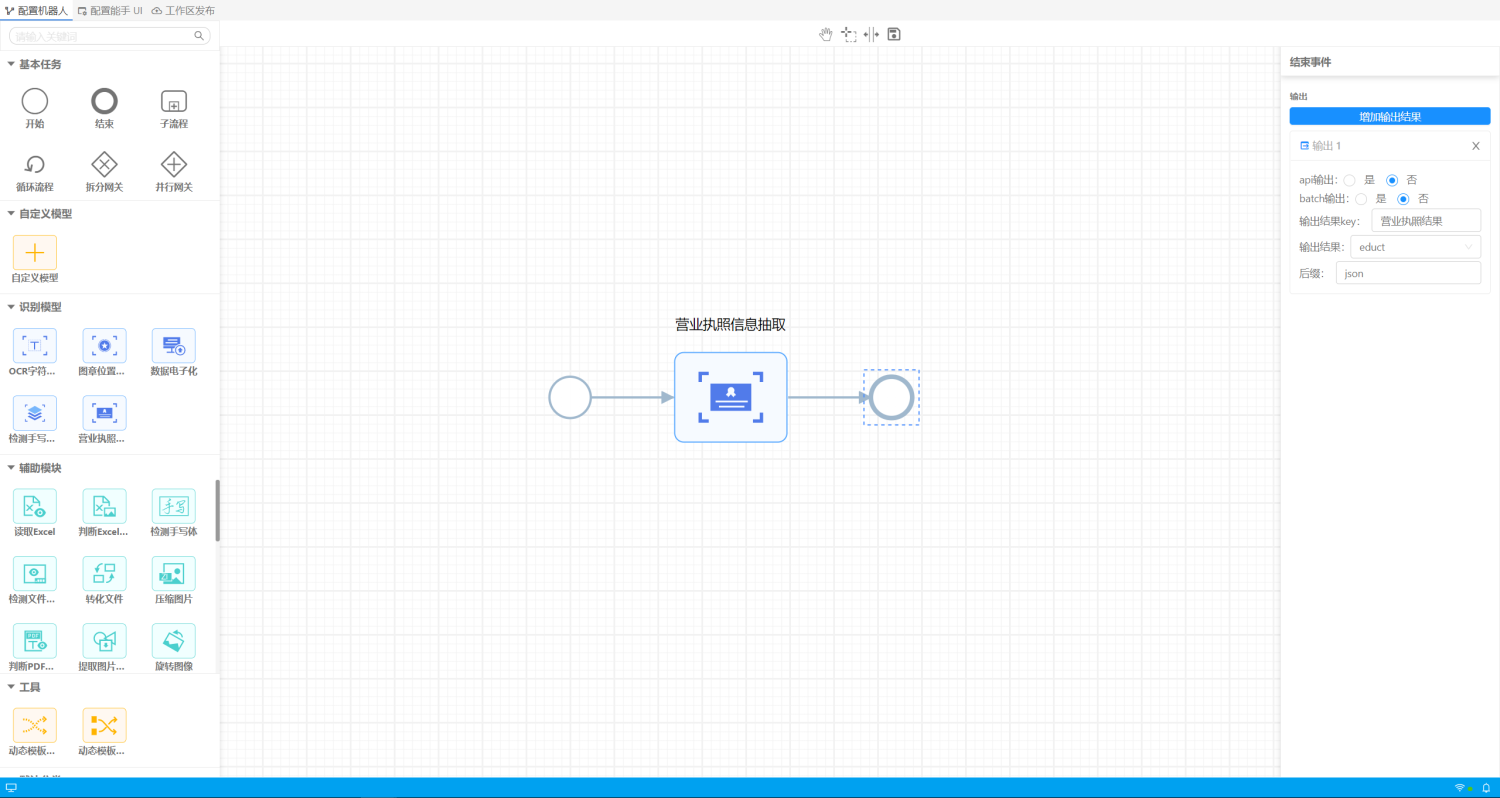Collapse the 辅助模块 section
The image size is (1500, 798).
(x=11, y=468)
